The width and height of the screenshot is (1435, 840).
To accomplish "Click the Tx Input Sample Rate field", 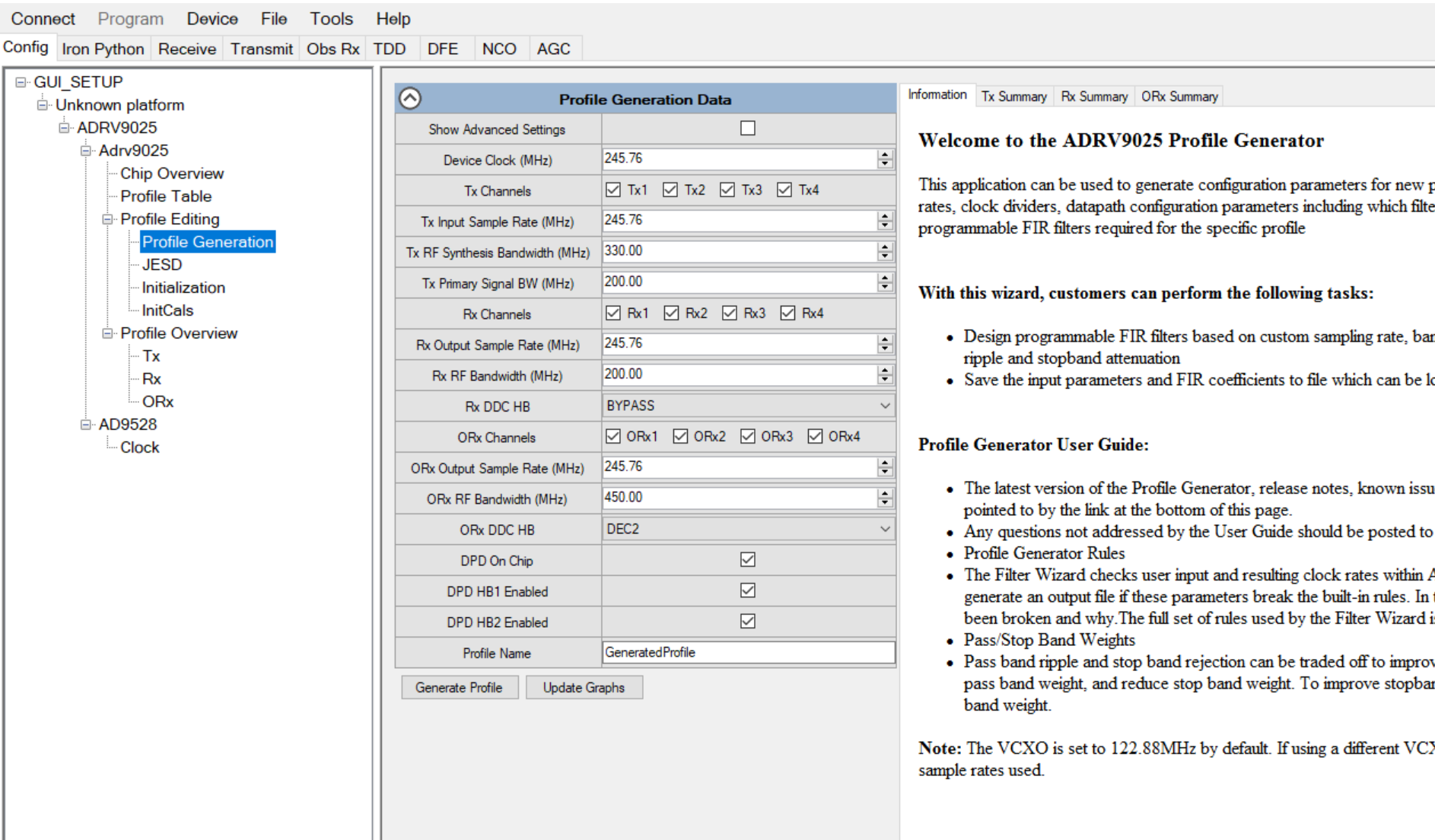I will 739,220.
